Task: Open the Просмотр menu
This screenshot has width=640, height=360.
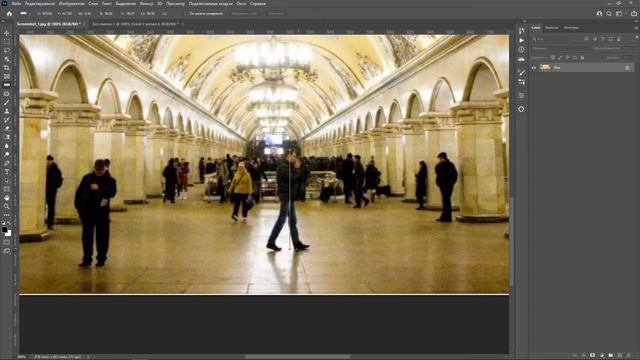Action: click(175, 4)
